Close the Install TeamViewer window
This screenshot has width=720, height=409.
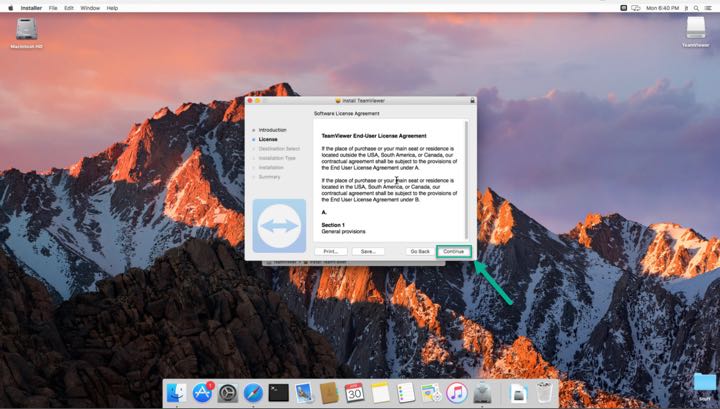click(x=250, y=101)
